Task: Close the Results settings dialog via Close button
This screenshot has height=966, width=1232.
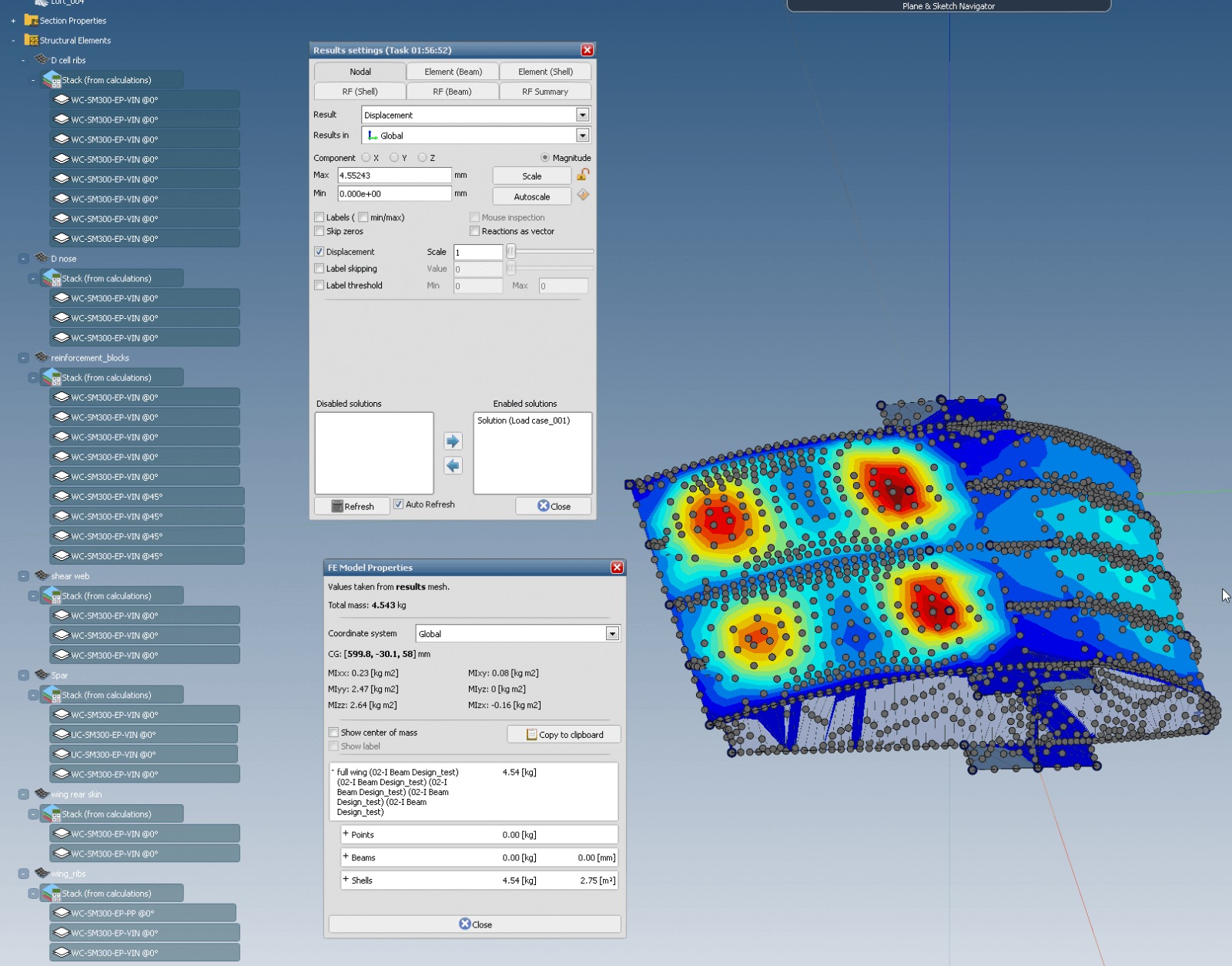Action: pyautogui.click(x=554, y=506)
